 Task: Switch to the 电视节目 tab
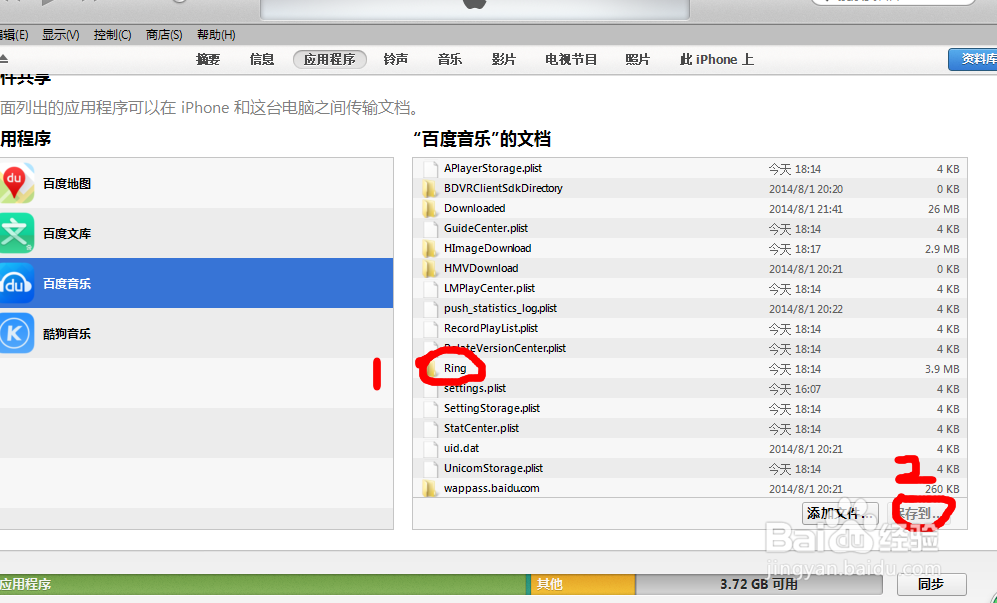coord(571,59)
